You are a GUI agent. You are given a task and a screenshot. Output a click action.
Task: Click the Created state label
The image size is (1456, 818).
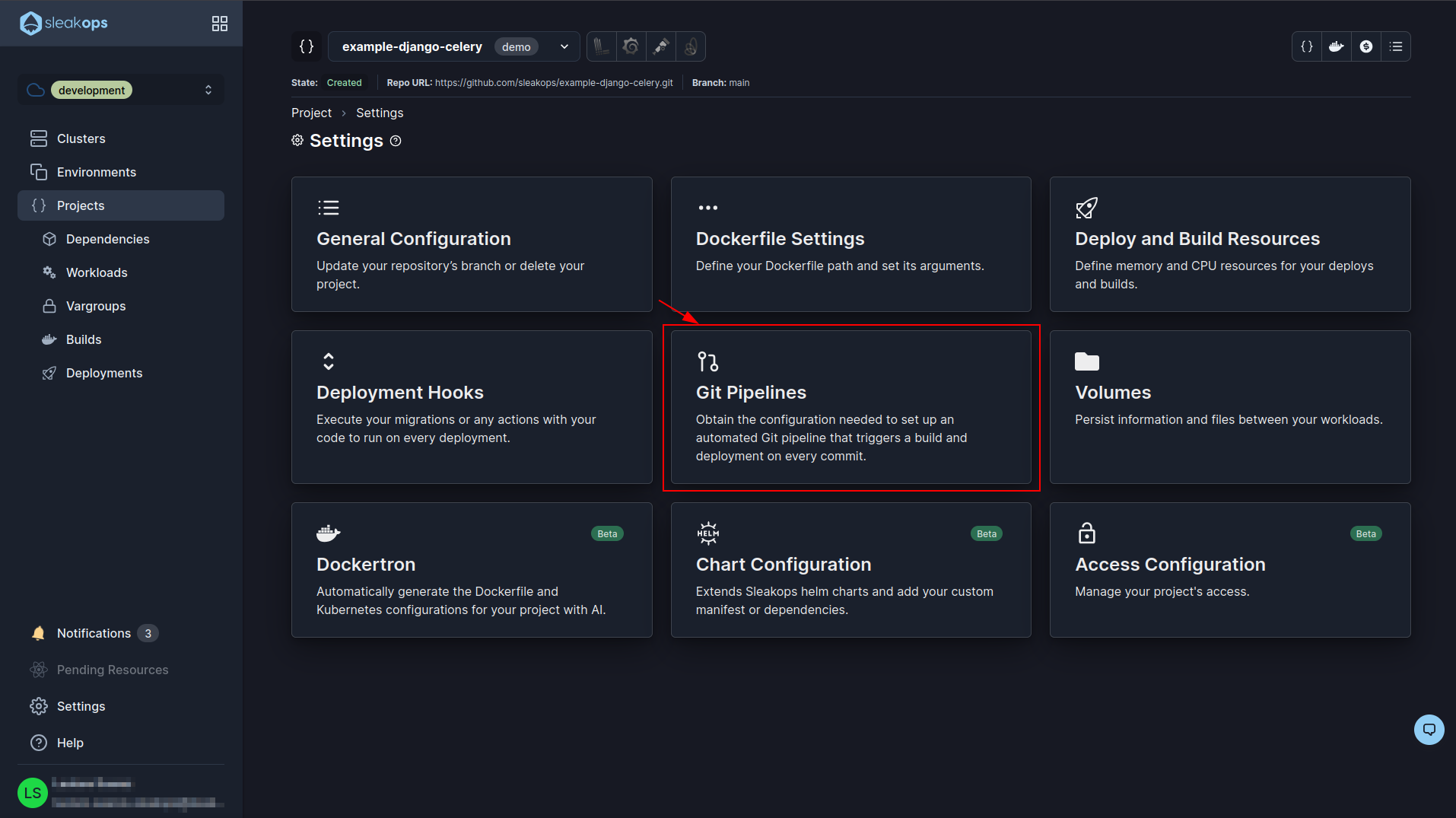344,83
